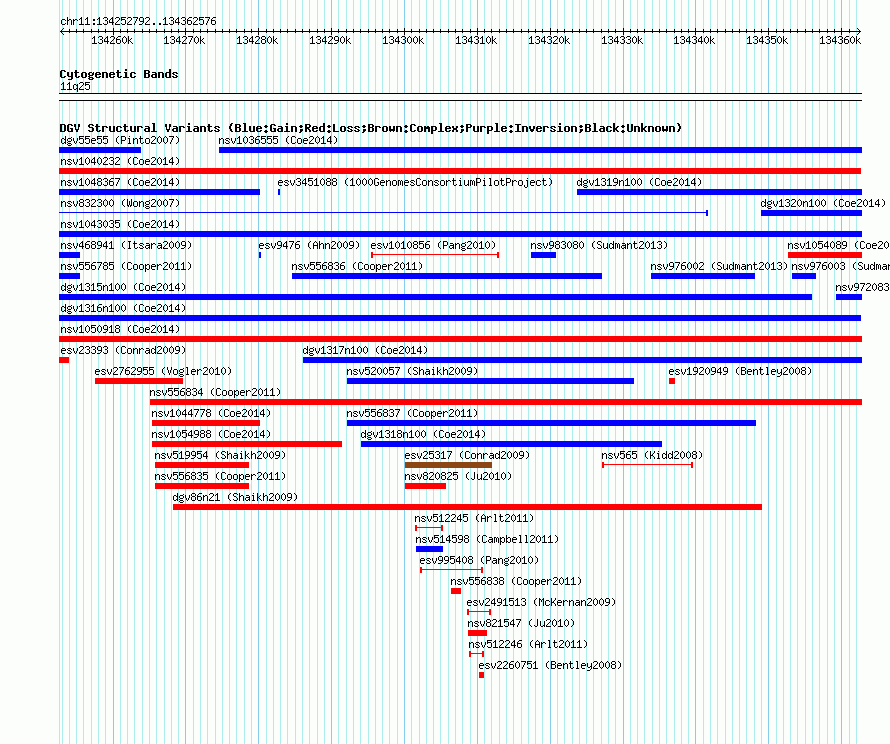Select the dgv1320n100 (Coe2014) variant label
890x744 pixels.
(x=823, y=203)
